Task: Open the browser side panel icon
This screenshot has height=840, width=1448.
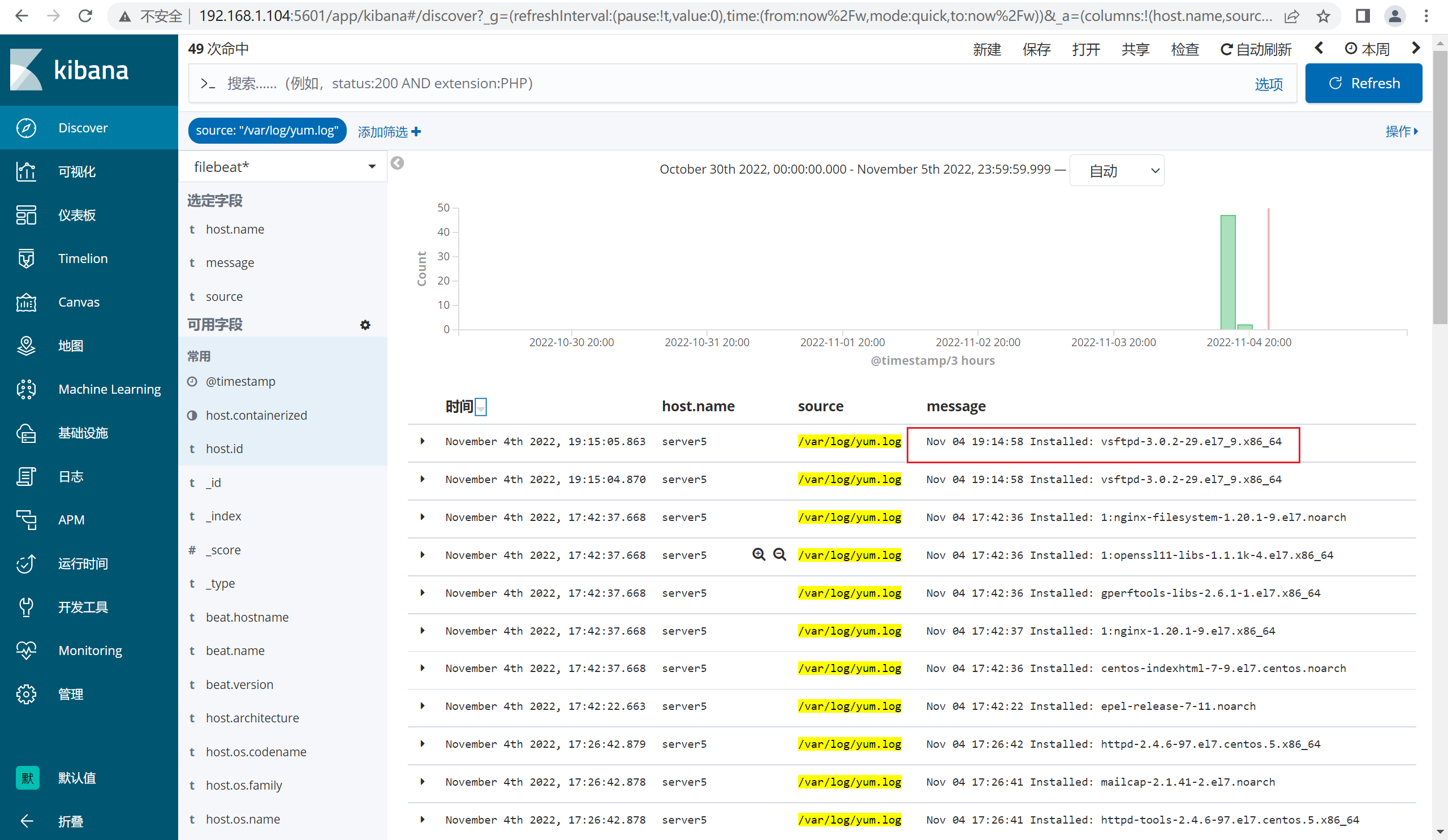Action: pyautogui.click(x=1363, y=16)
